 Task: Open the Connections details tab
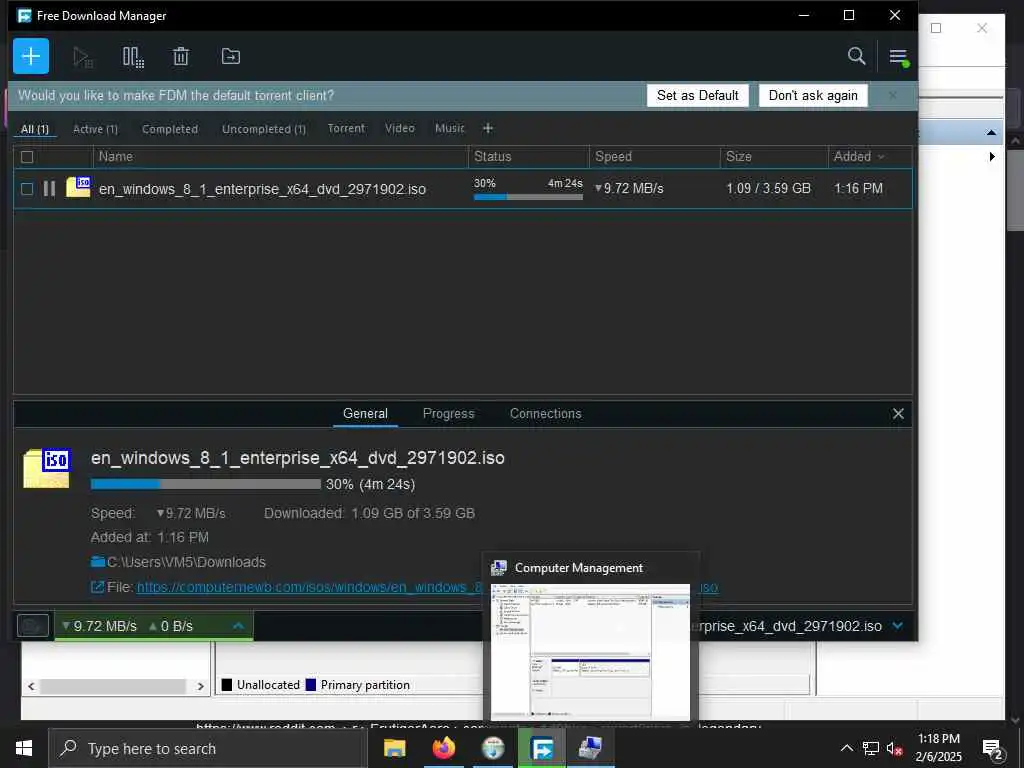click(545, 413)
